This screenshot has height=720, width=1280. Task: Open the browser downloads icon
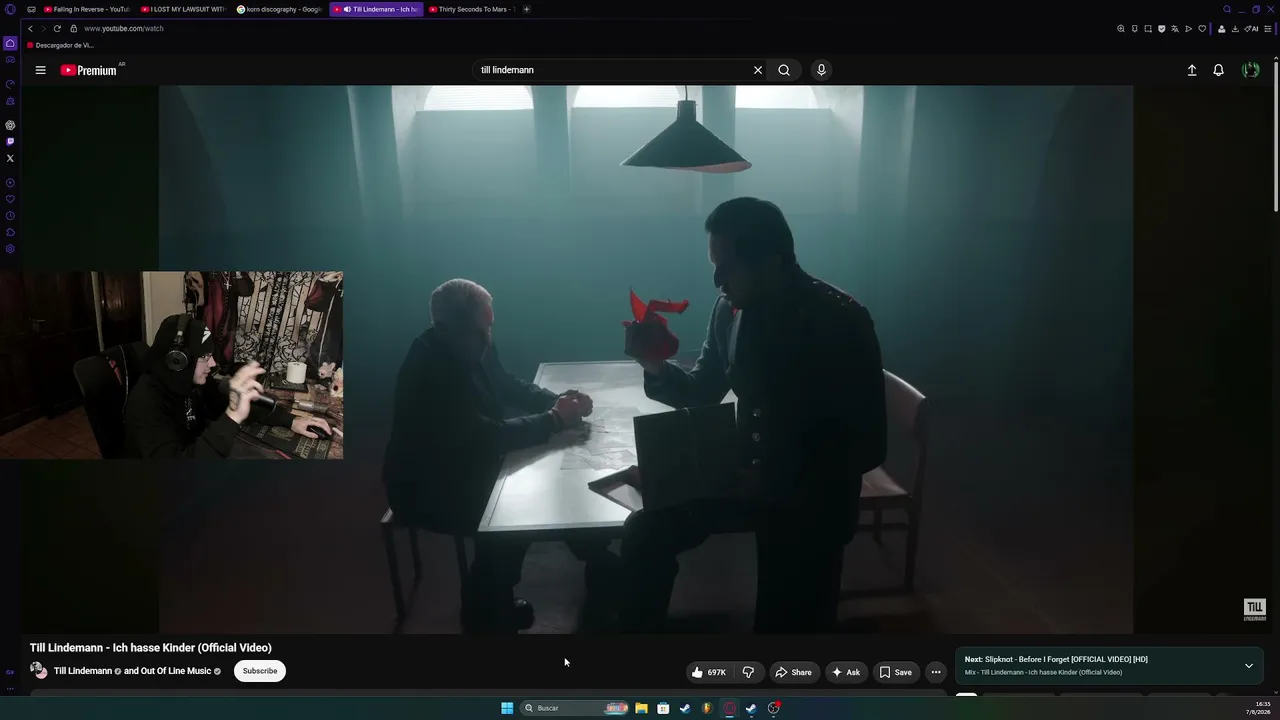(x=1236, y=28)
